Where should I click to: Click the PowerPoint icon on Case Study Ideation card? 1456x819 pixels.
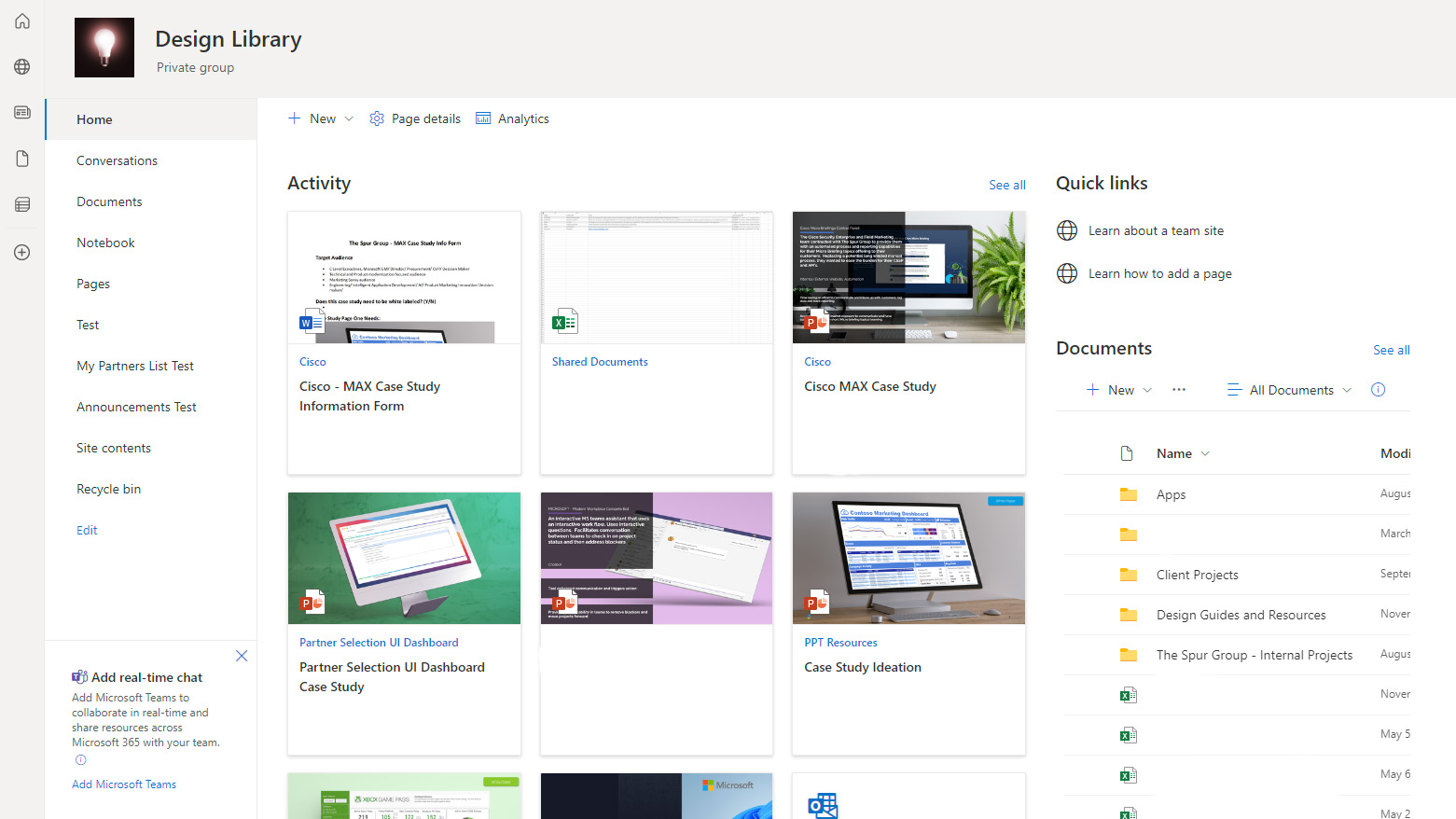tap(817, 603)
